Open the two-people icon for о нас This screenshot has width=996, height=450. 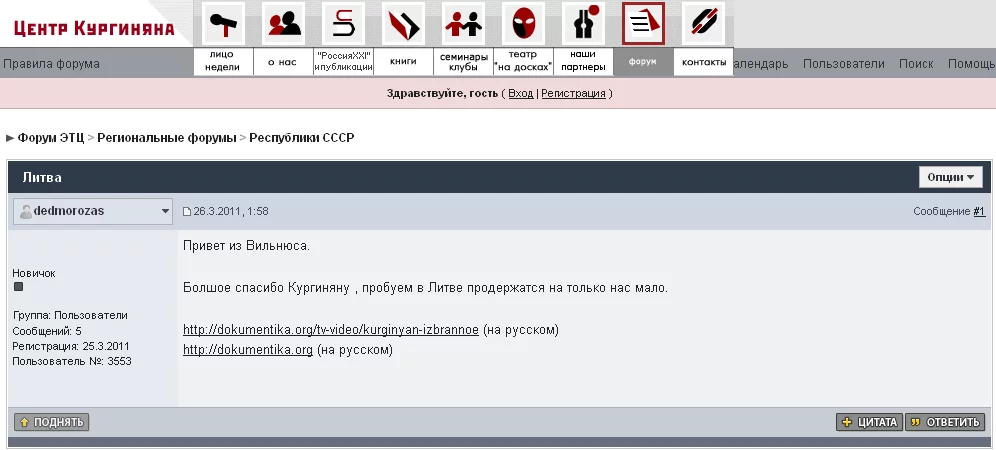pos(283,24)
